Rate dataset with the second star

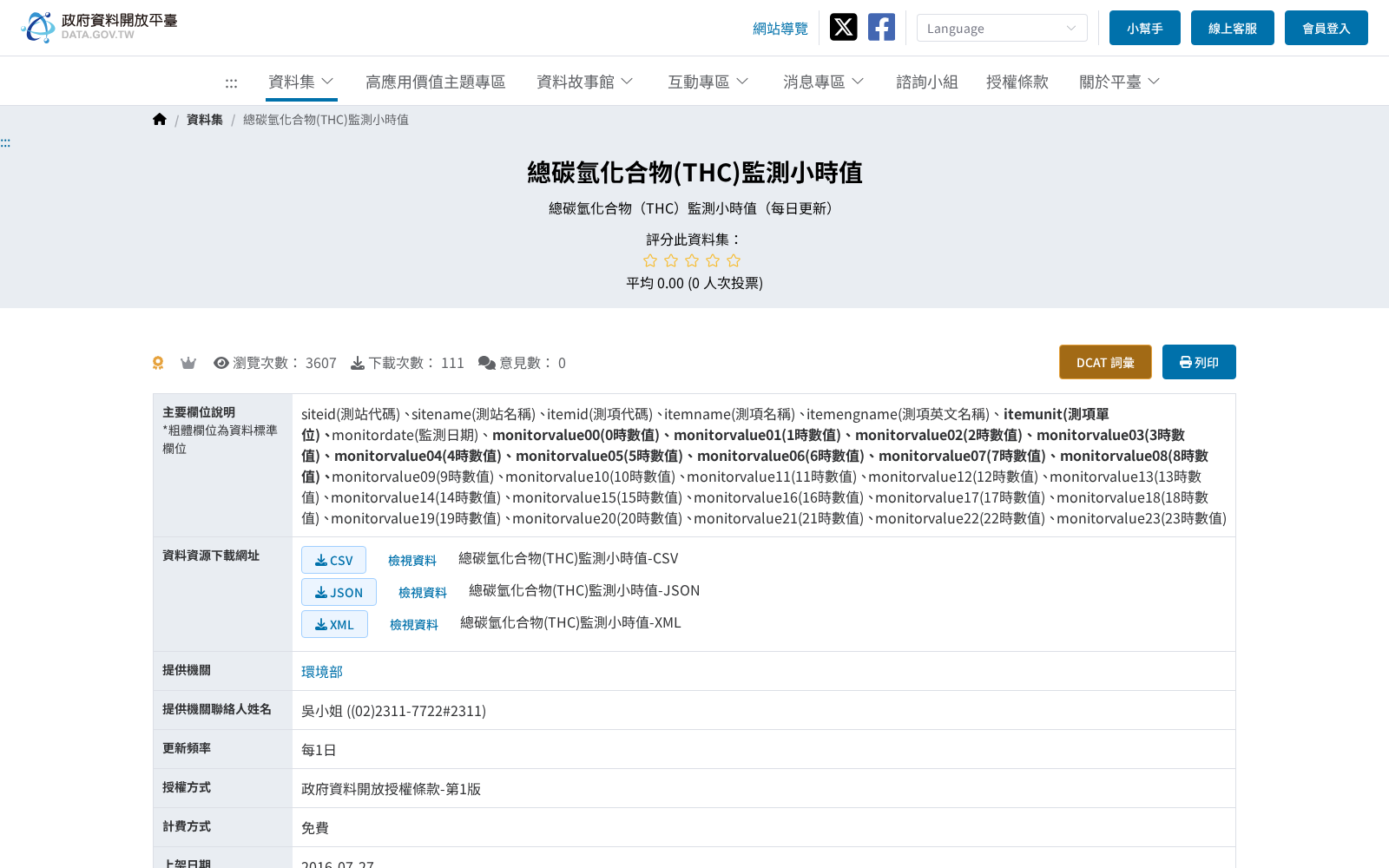point(671,260)
